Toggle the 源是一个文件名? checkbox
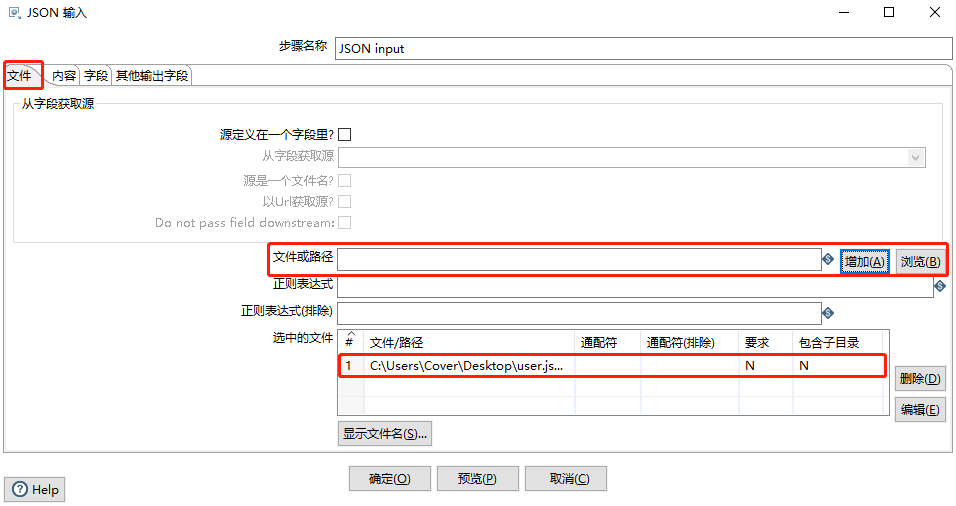 [x=345, y=180]
